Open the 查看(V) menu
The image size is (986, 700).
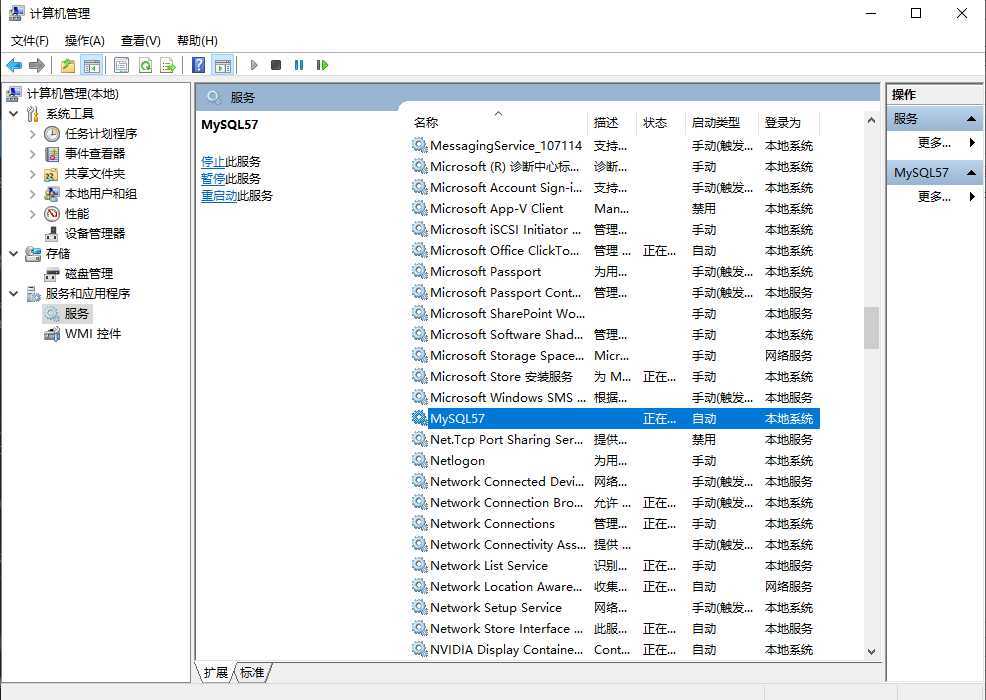click(140, 41)
